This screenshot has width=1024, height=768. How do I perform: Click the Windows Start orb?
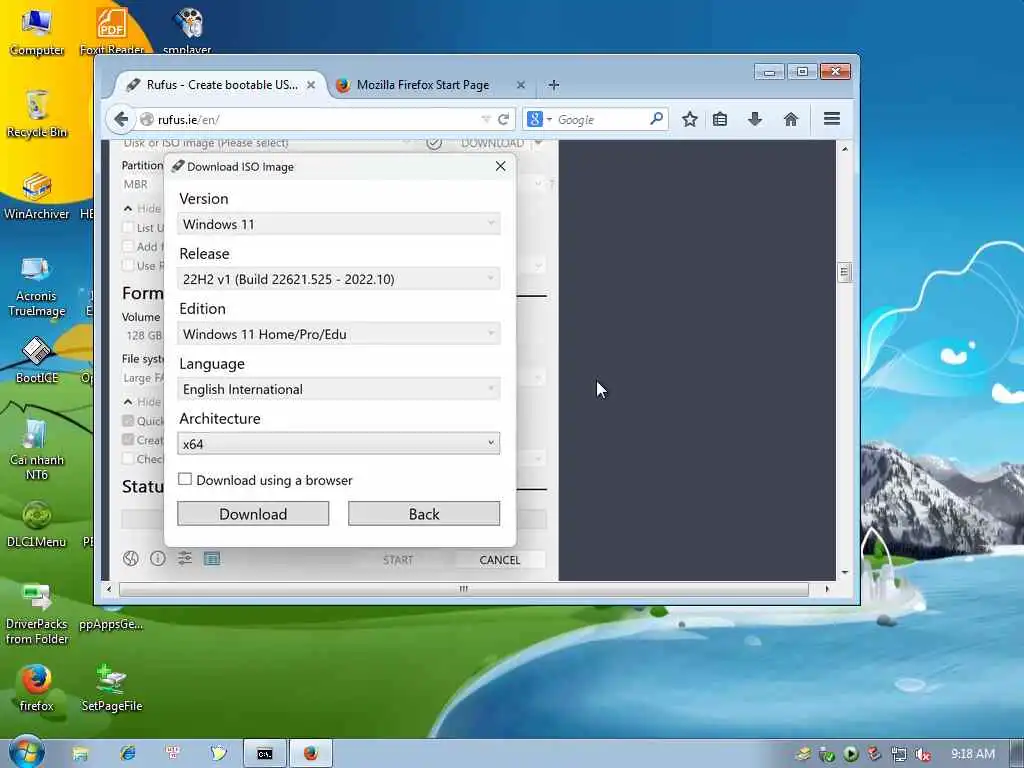[x=27, y=752]
